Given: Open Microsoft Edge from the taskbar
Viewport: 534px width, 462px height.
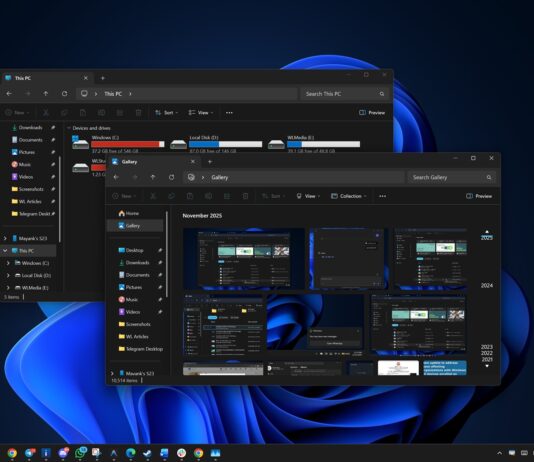Looking at the screenshot, I should tap(130, 453).
